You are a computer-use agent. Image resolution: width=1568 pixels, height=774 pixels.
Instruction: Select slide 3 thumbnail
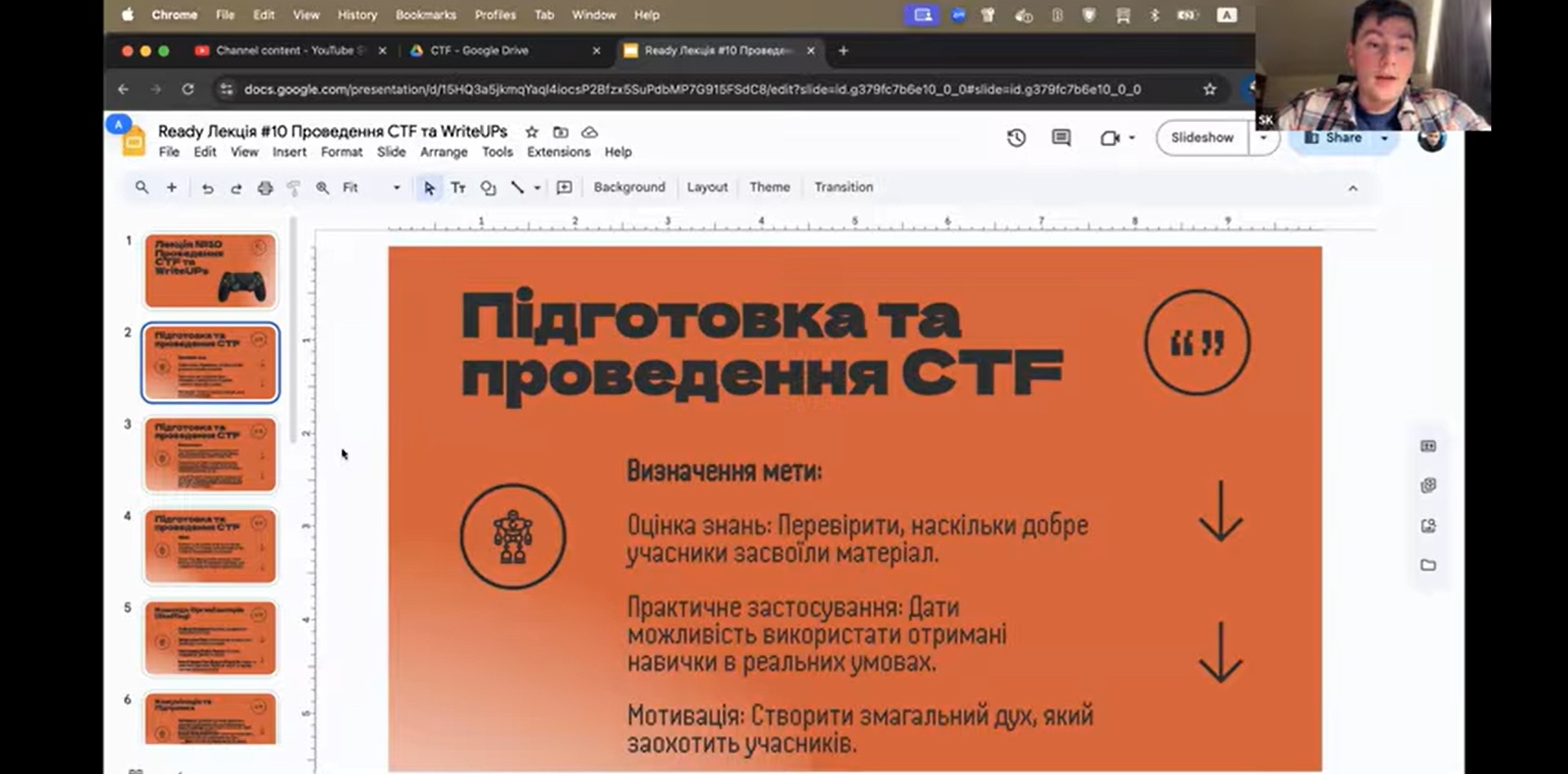click(210, 454)
